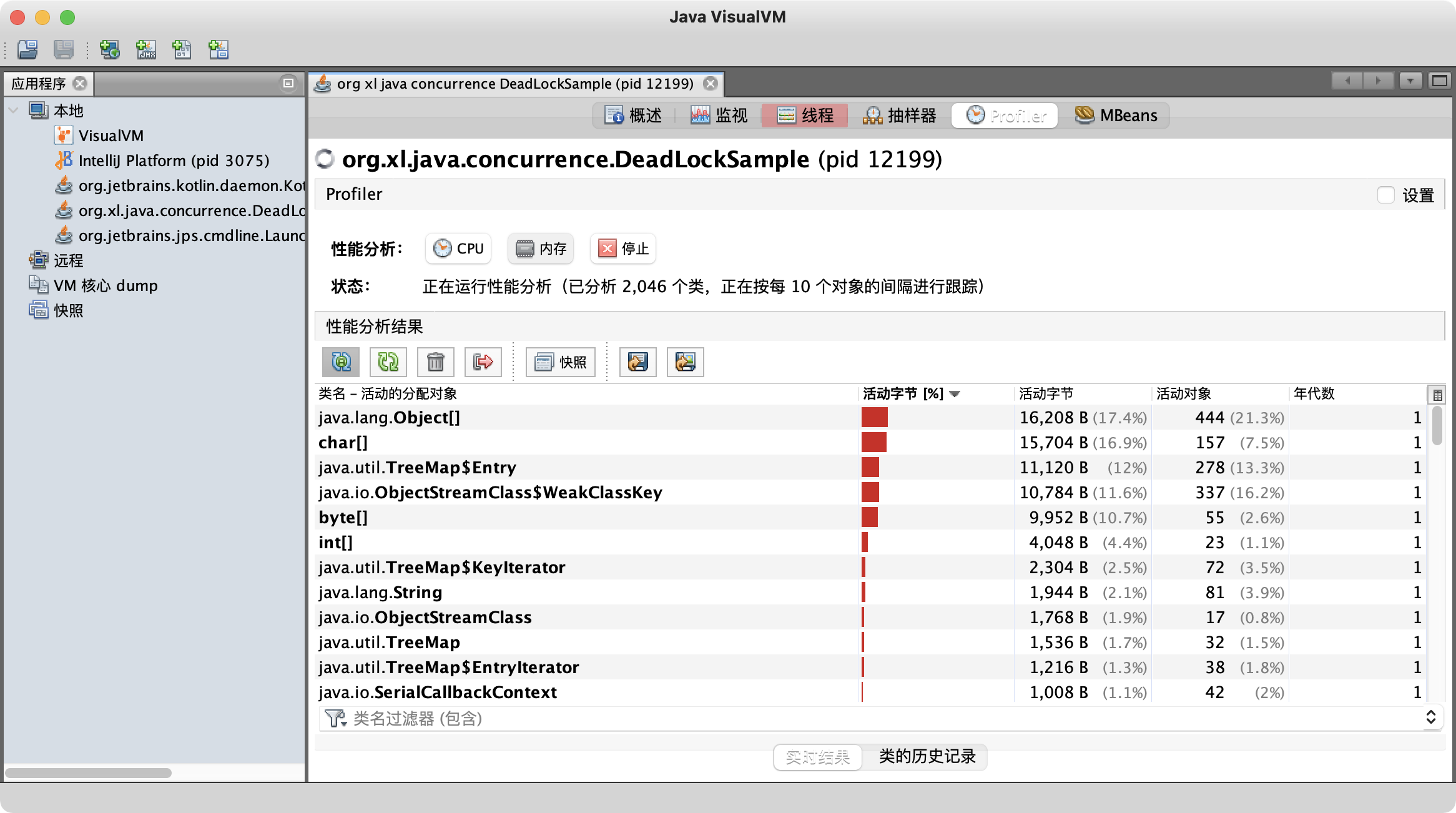Minimize the applications side panel

288,83
